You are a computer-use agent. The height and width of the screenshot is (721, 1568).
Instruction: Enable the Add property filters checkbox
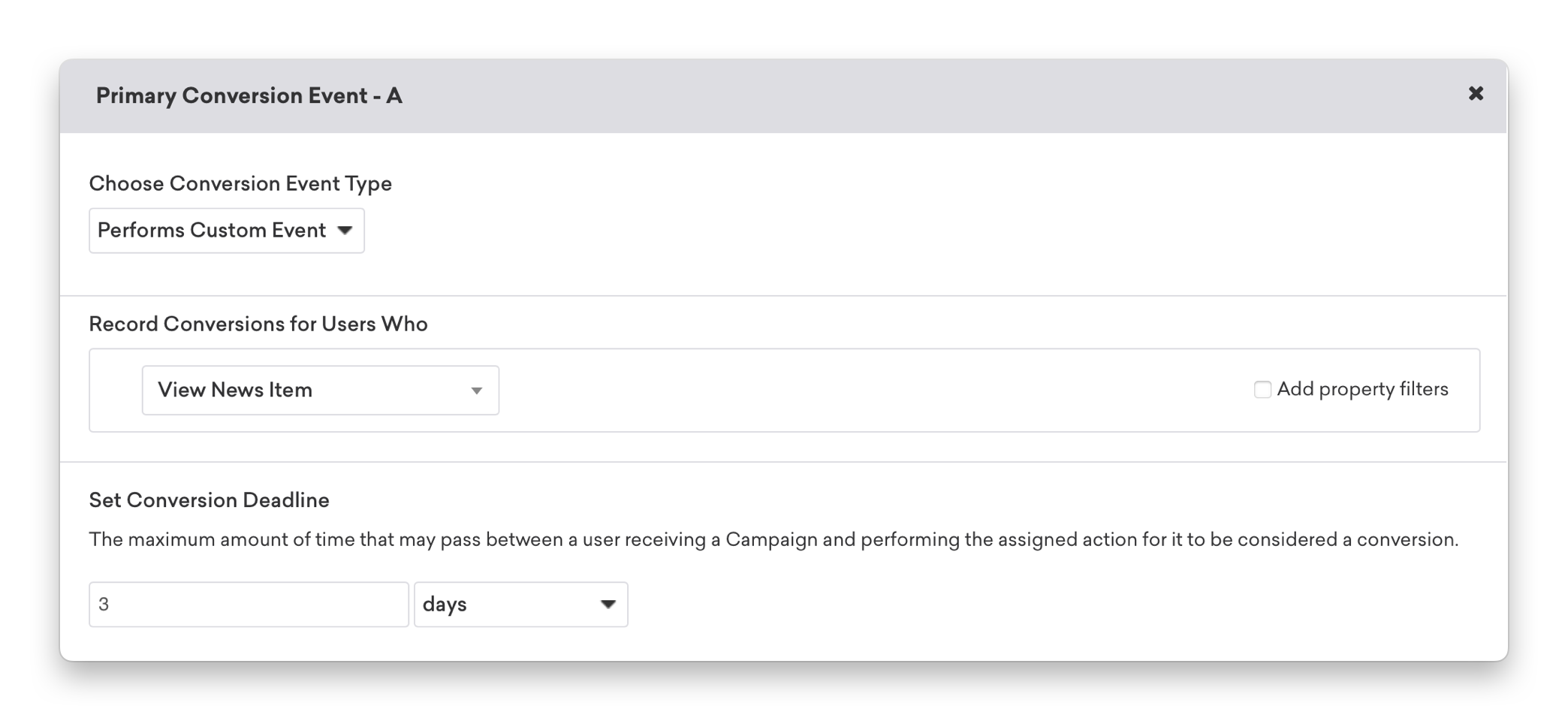coord(1262,389)
